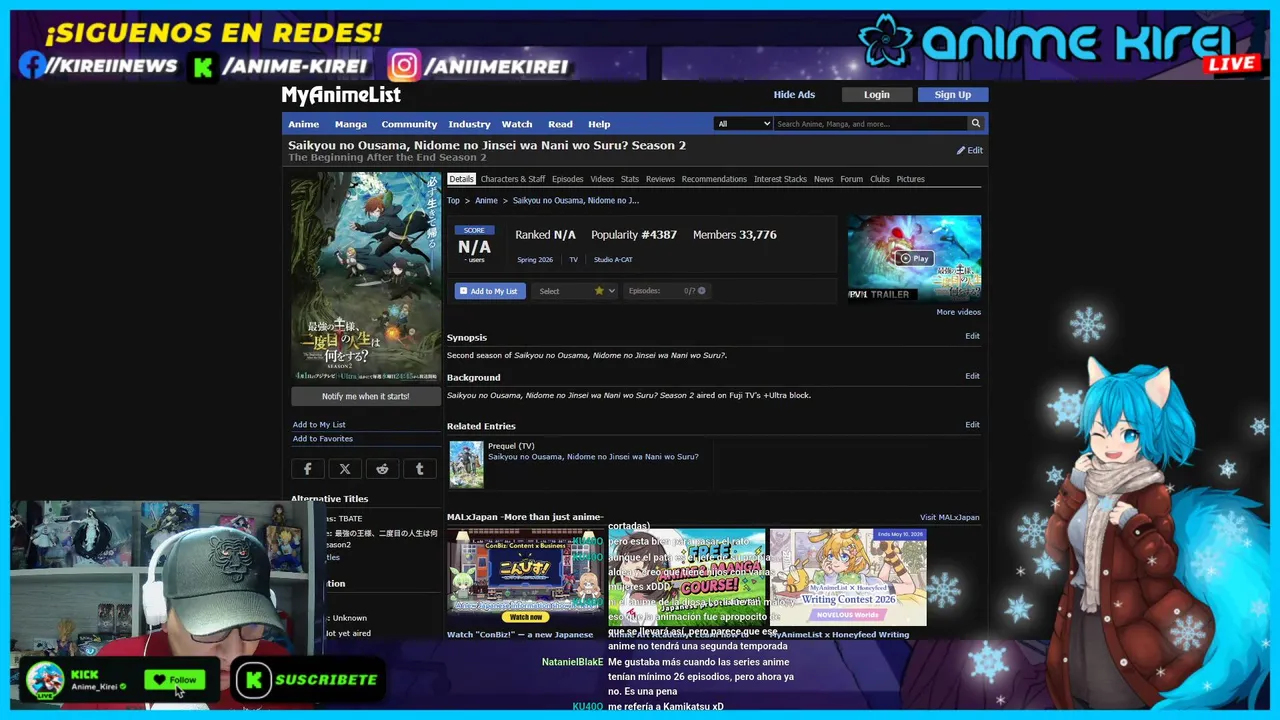Switch to the Episodes tab
This screenshot has width=1280, height=720.
click(x=568, y=179)
